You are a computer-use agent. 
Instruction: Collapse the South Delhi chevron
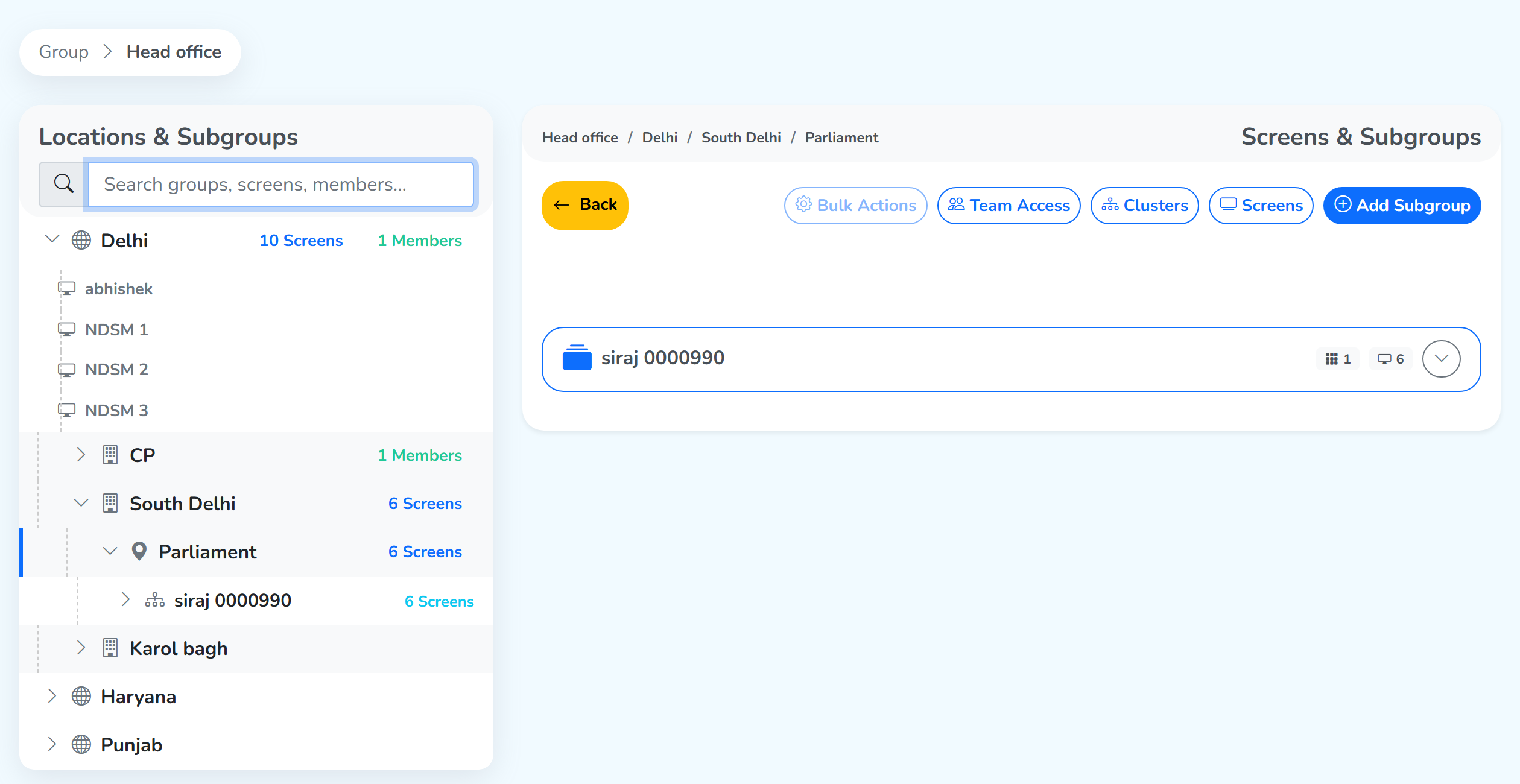81,502
